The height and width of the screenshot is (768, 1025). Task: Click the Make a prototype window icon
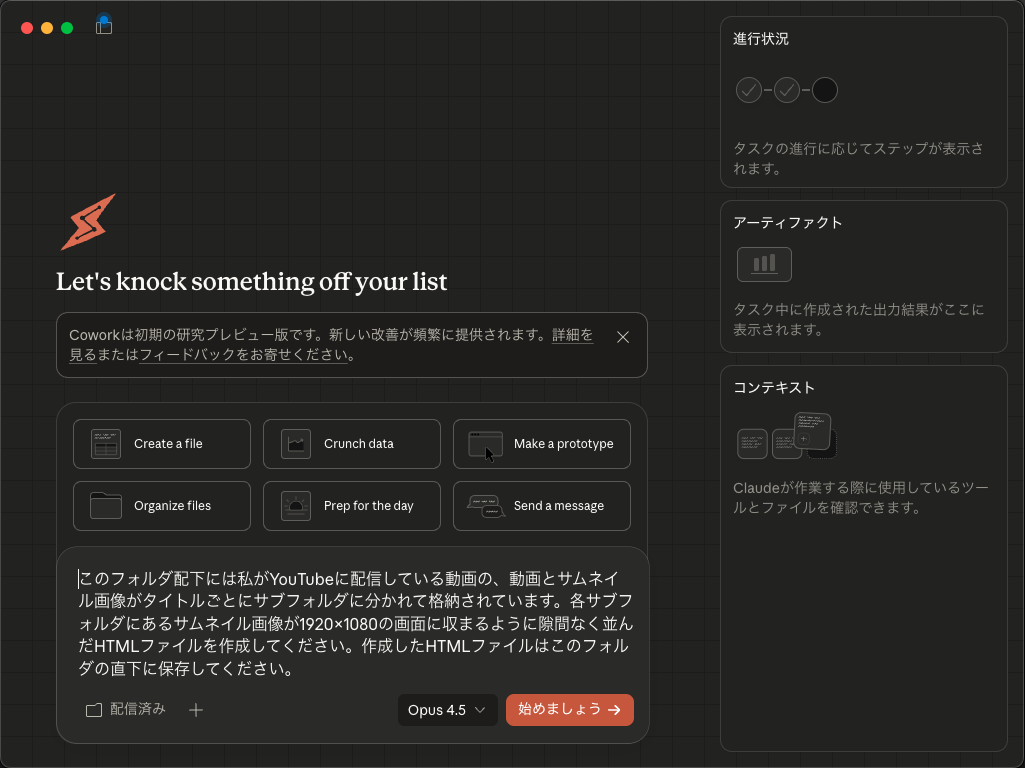486,444
